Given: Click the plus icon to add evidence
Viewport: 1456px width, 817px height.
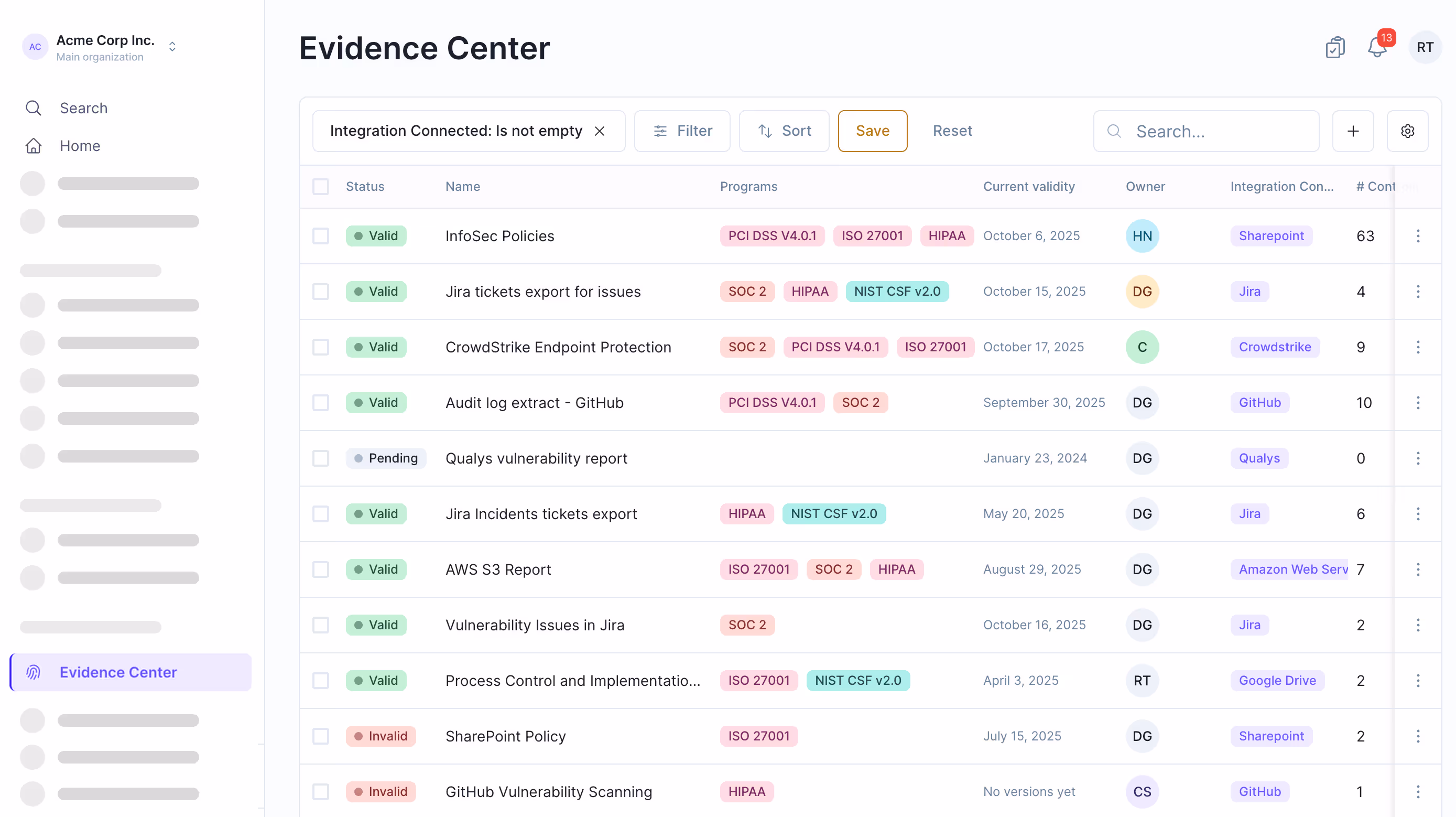Looking at the screenshot, I should [1353, 131].
